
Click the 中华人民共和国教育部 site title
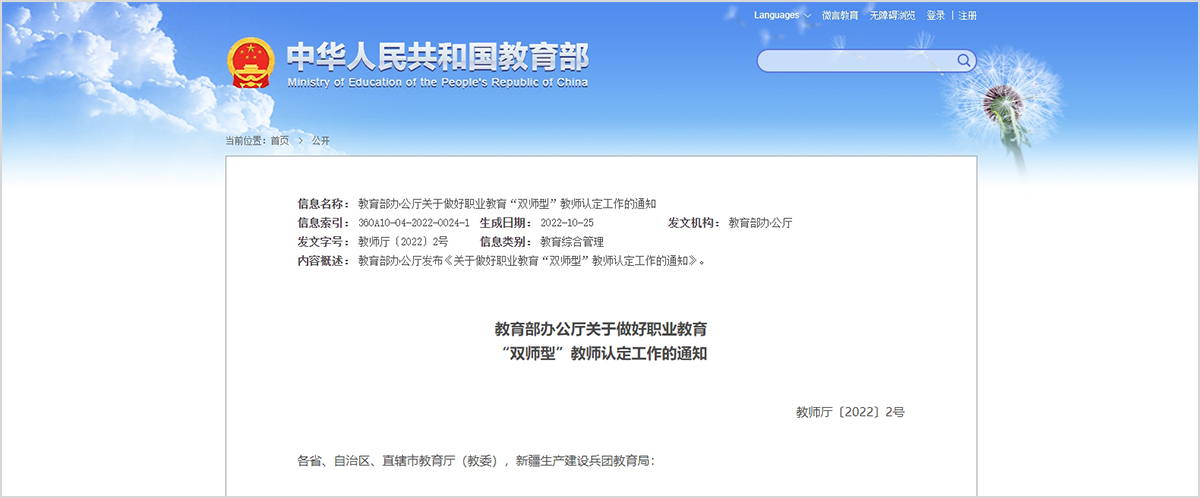click(438, 55)
